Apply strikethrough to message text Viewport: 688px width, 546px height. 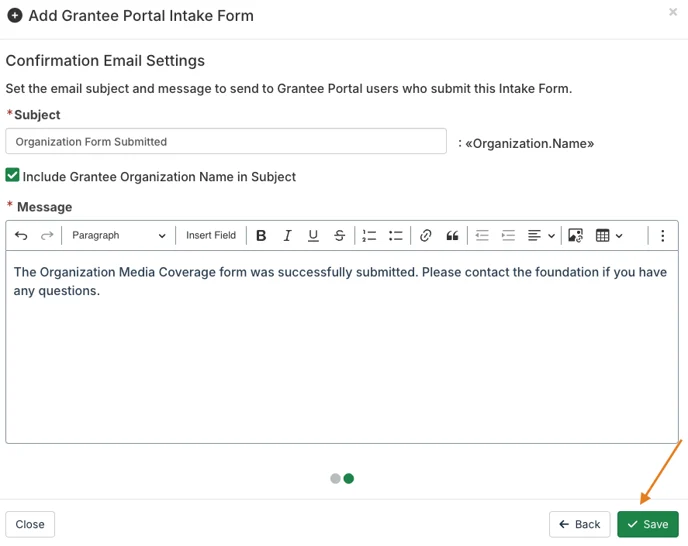[339, 236]
